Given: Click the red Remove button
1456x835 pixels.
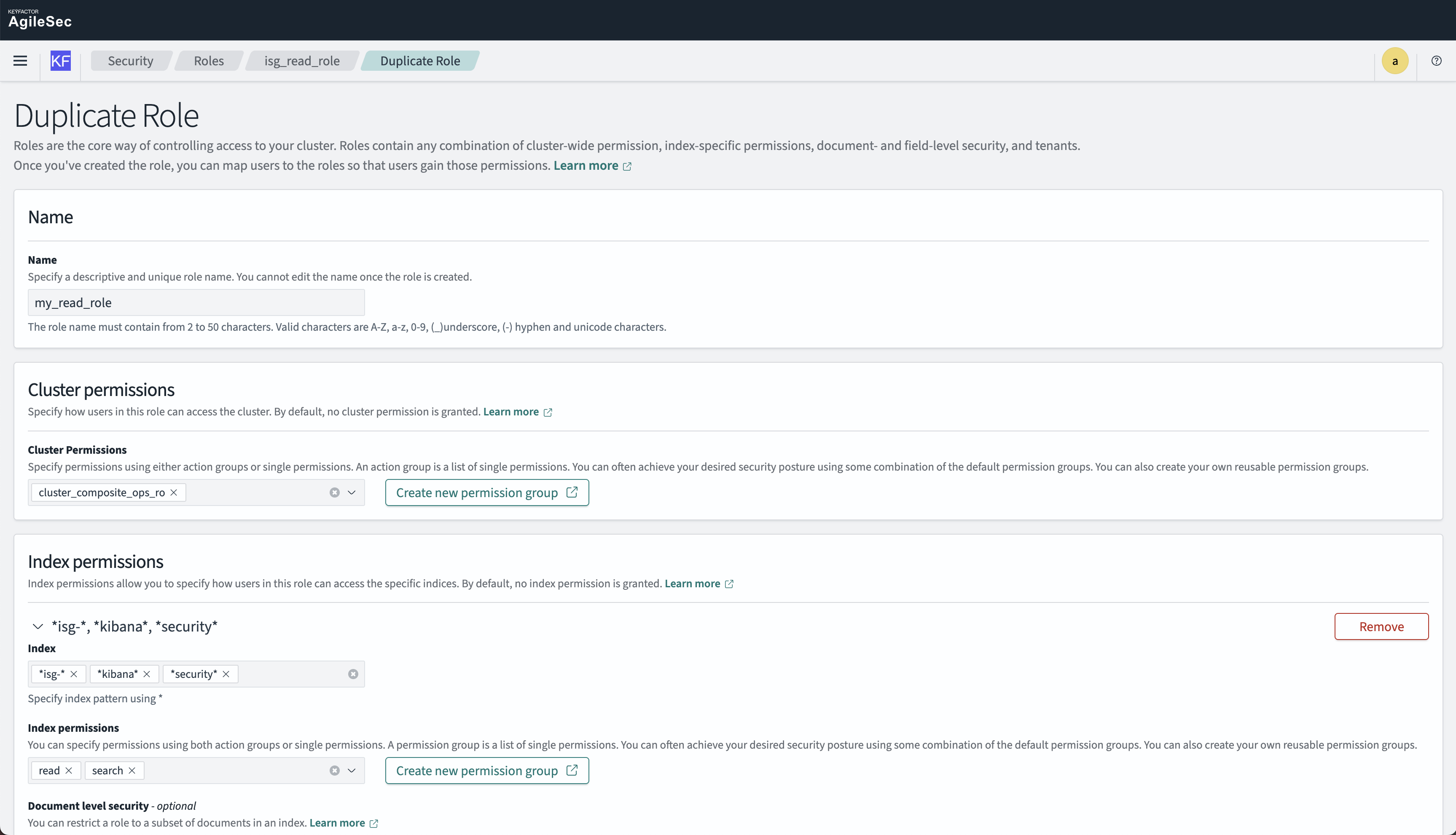Looking at the screenshot, I should pos(1381,627).
